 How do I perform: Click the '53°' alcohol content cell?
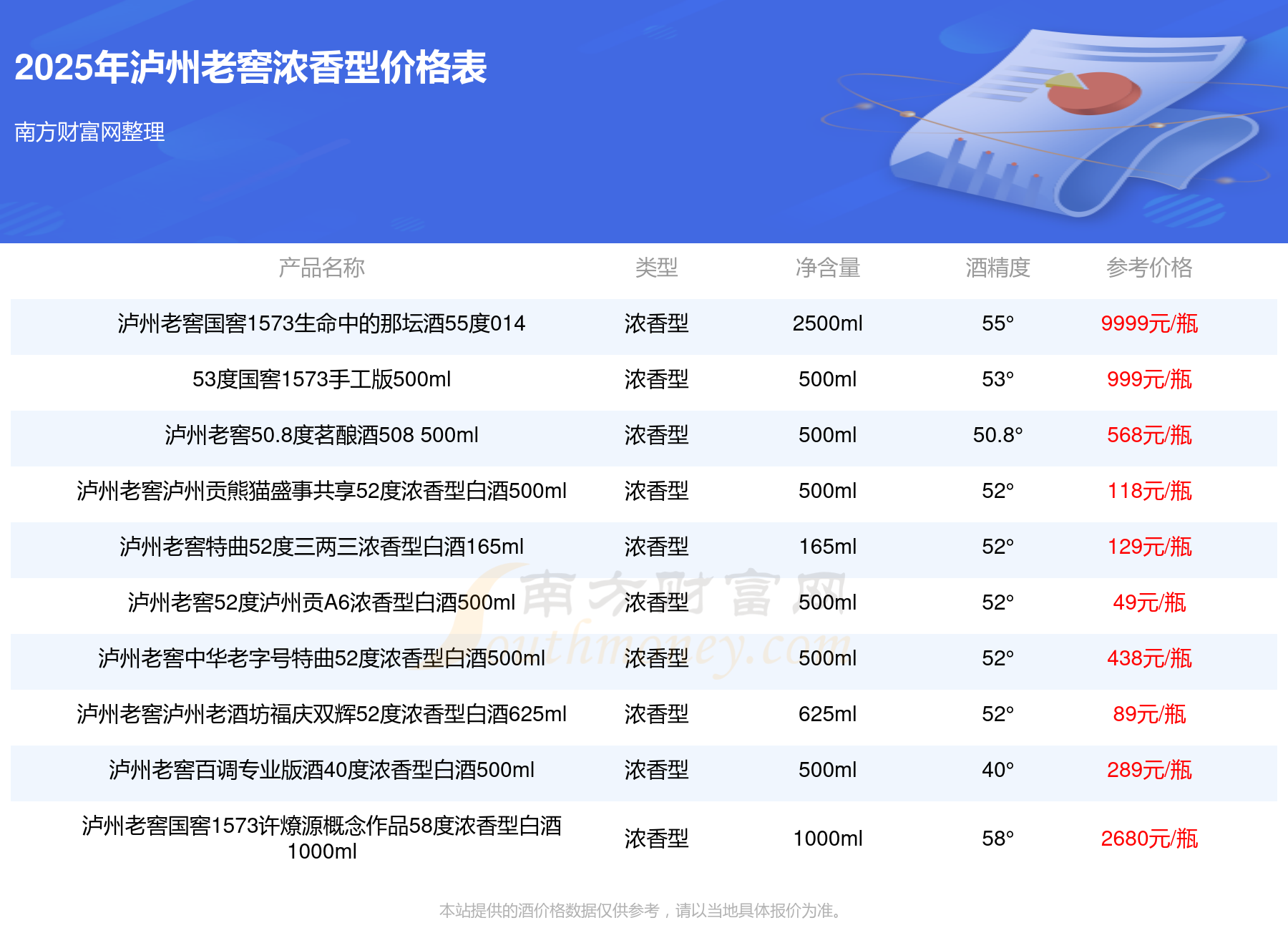pyautogui.click(x=998, y=379)
